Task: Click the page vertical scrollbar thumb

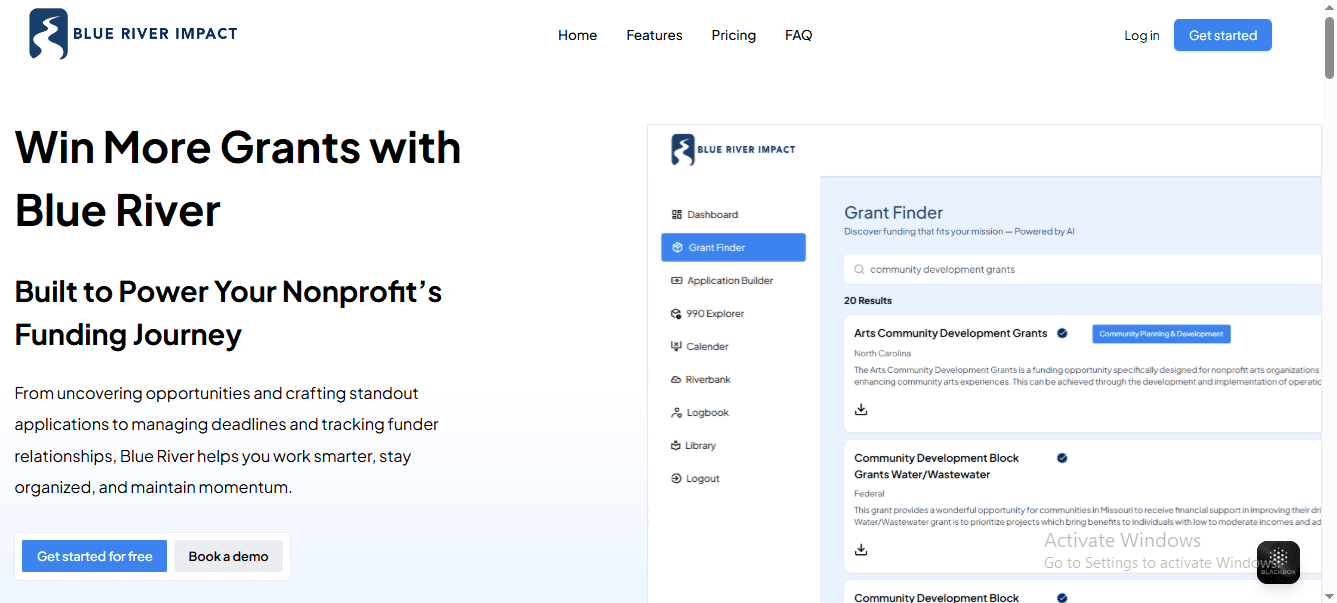Action: tap(1329, 45)
